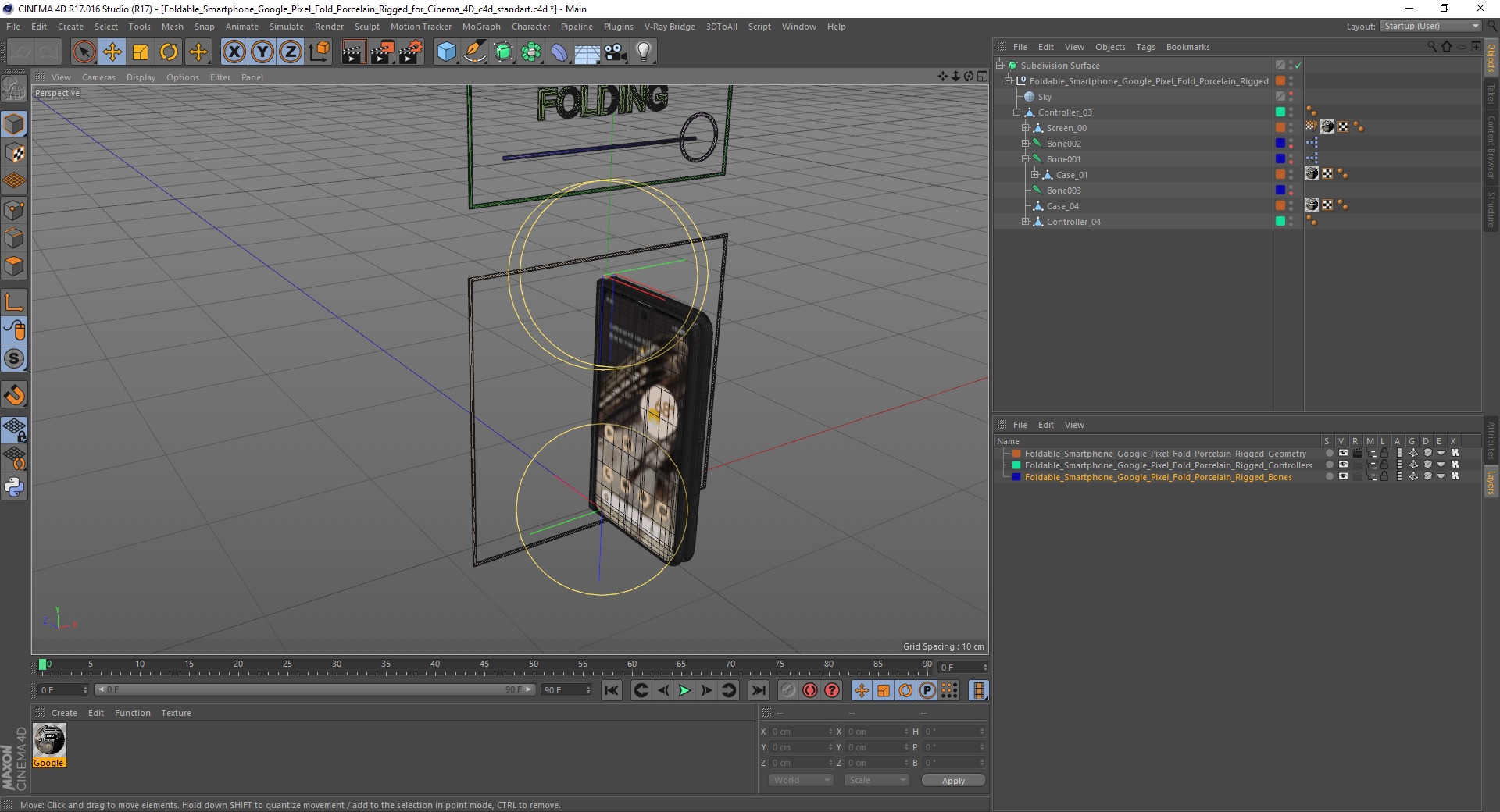Open Object Manager Tags menu
Image resolution: width=1500 pixels, height=812 pixels.
(1145, 47)
